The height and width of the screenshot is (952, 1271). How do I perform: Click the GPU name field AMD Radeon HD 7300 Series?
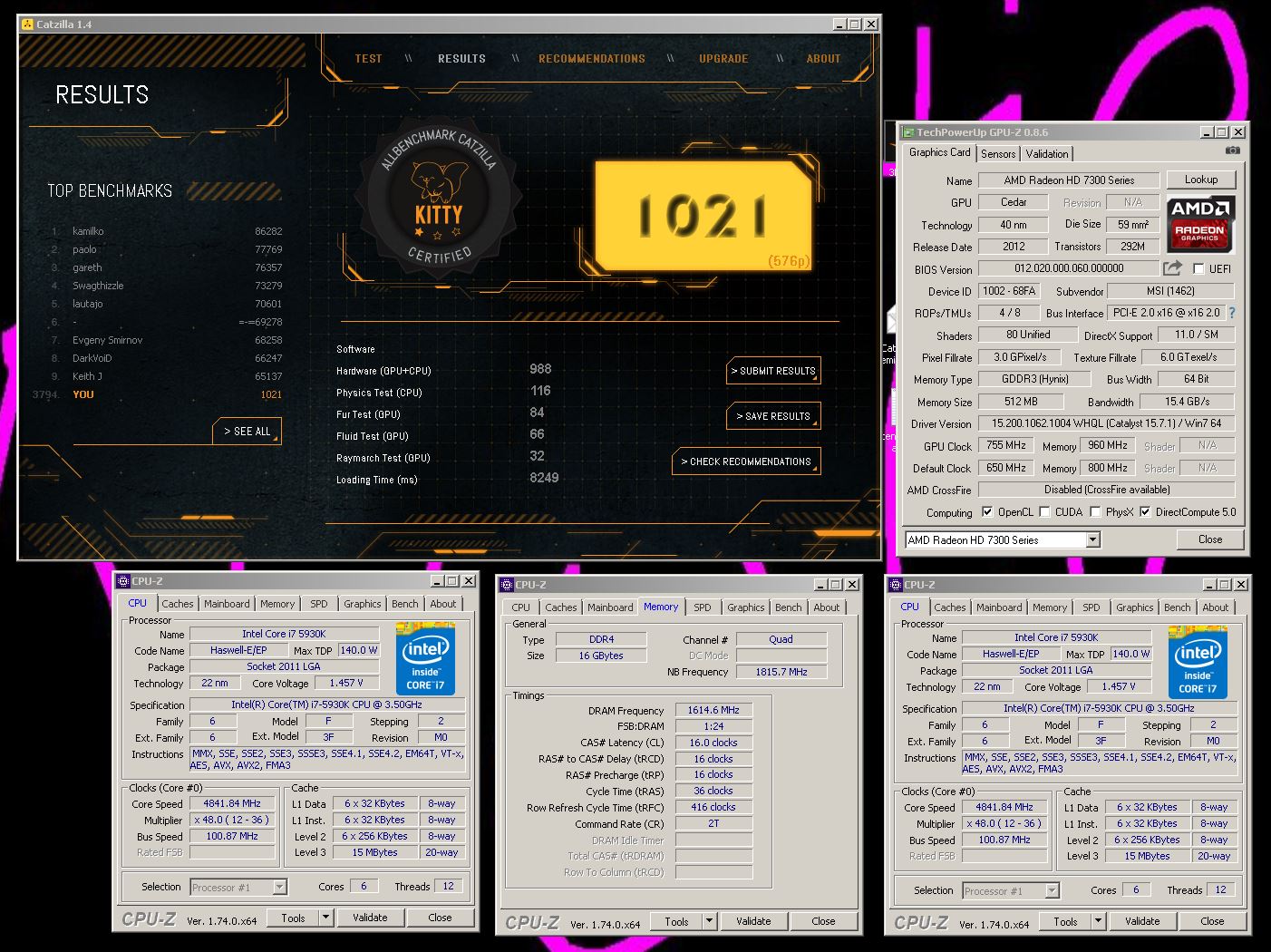point(1069,180)
